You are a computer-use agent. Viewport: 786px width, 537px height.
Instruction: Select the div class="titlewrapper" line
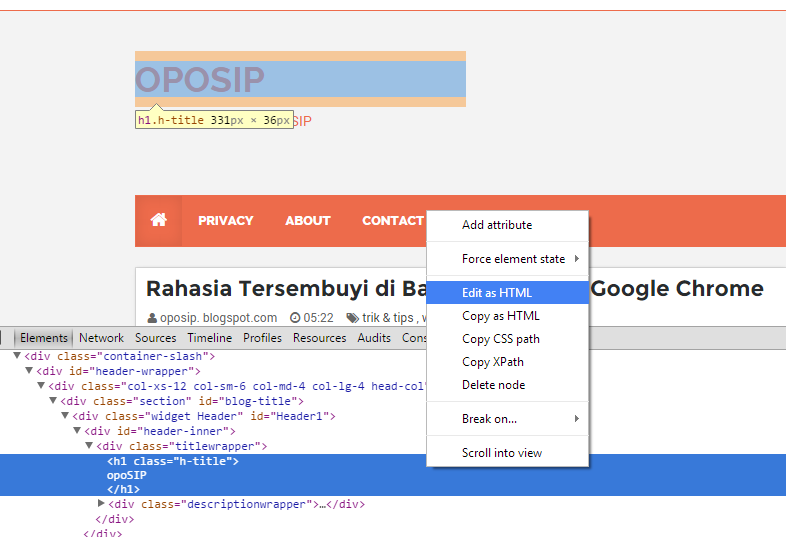182,446
